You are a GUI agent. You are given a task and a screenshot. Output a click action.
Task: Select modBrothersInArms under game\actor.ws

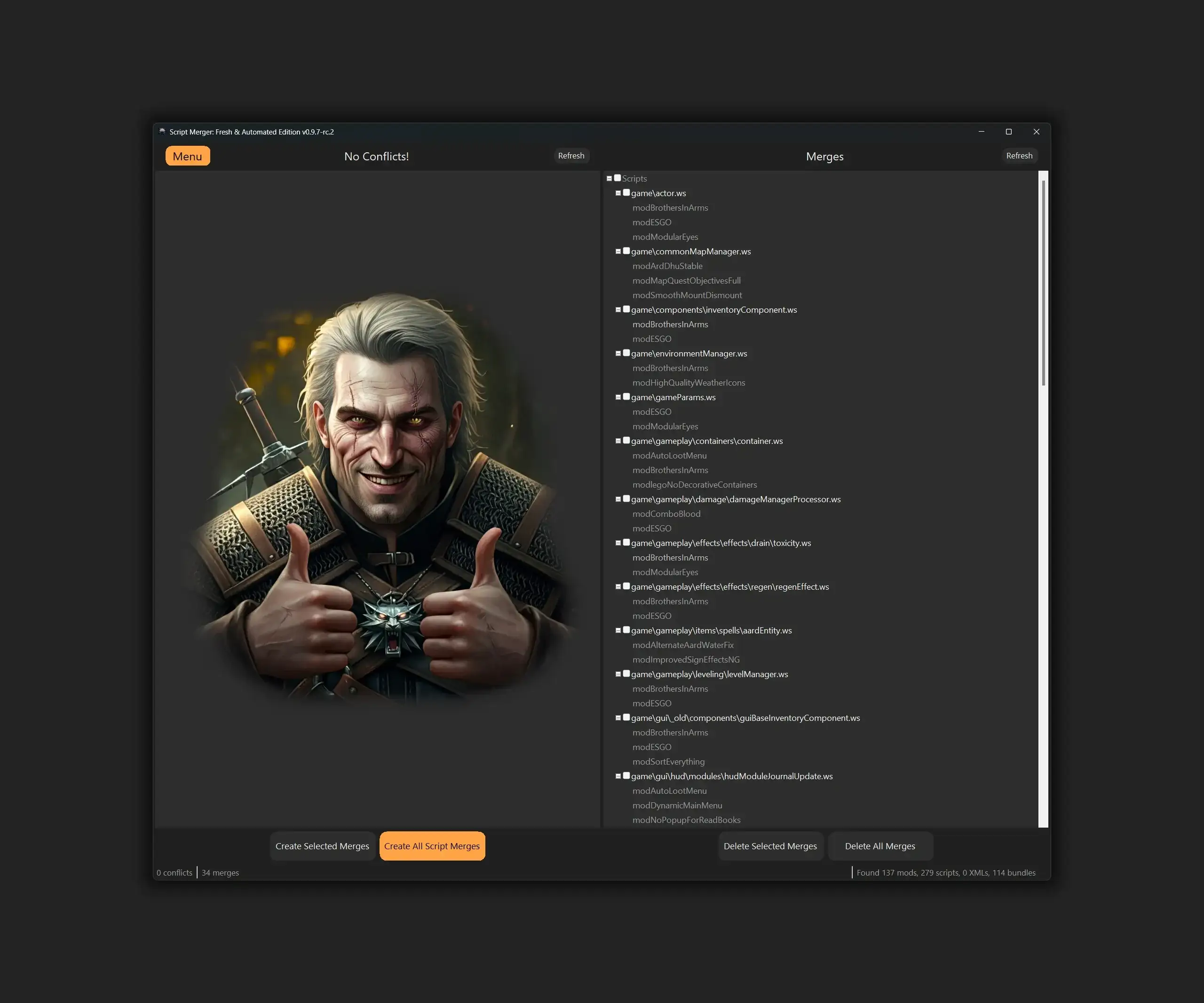tap(670, 207)
